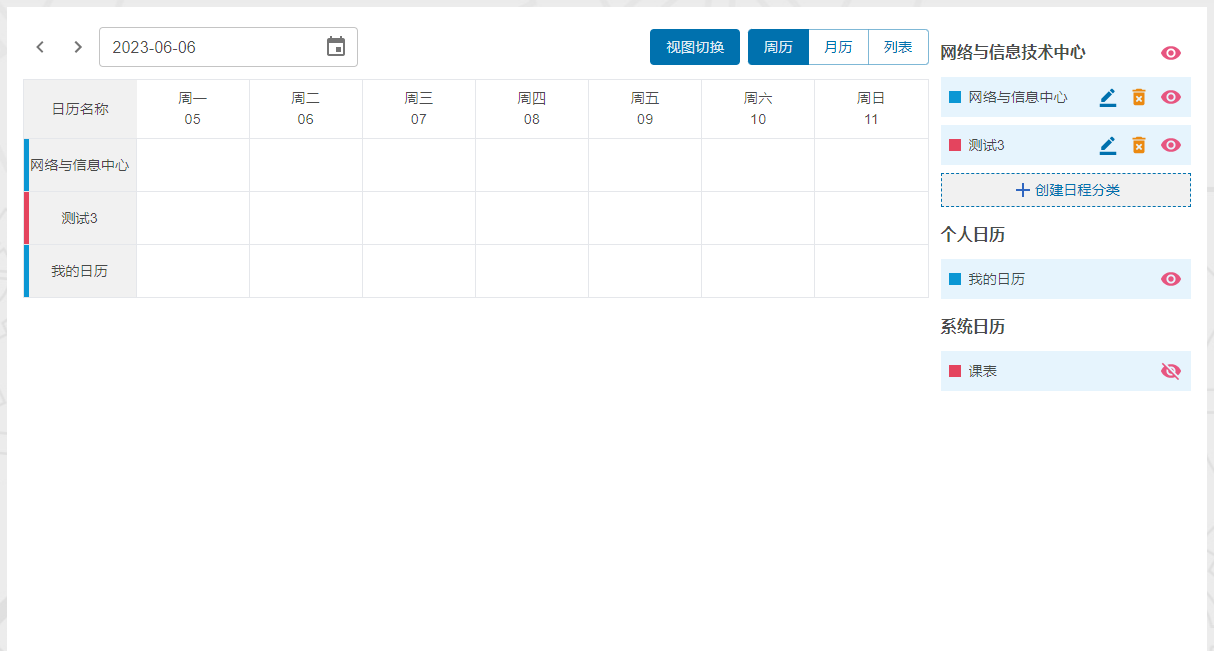
Task: Select the 周历 week view tab
Action: [778, 47]
